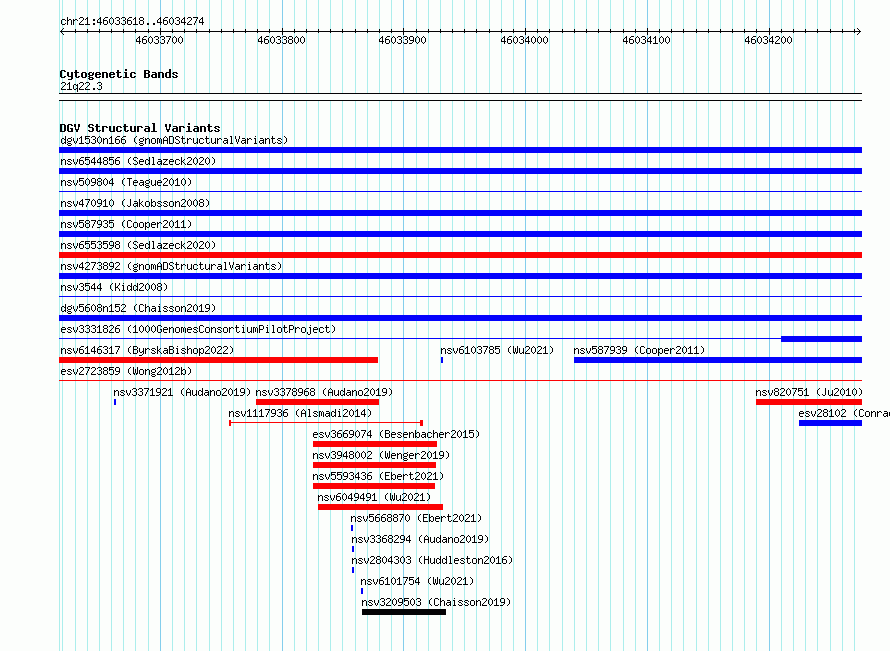The image size is (890, 651).
Task: Click nsv5593436 (Ebert2021) label
Action: pyautogui.click(x=378, y=476)
